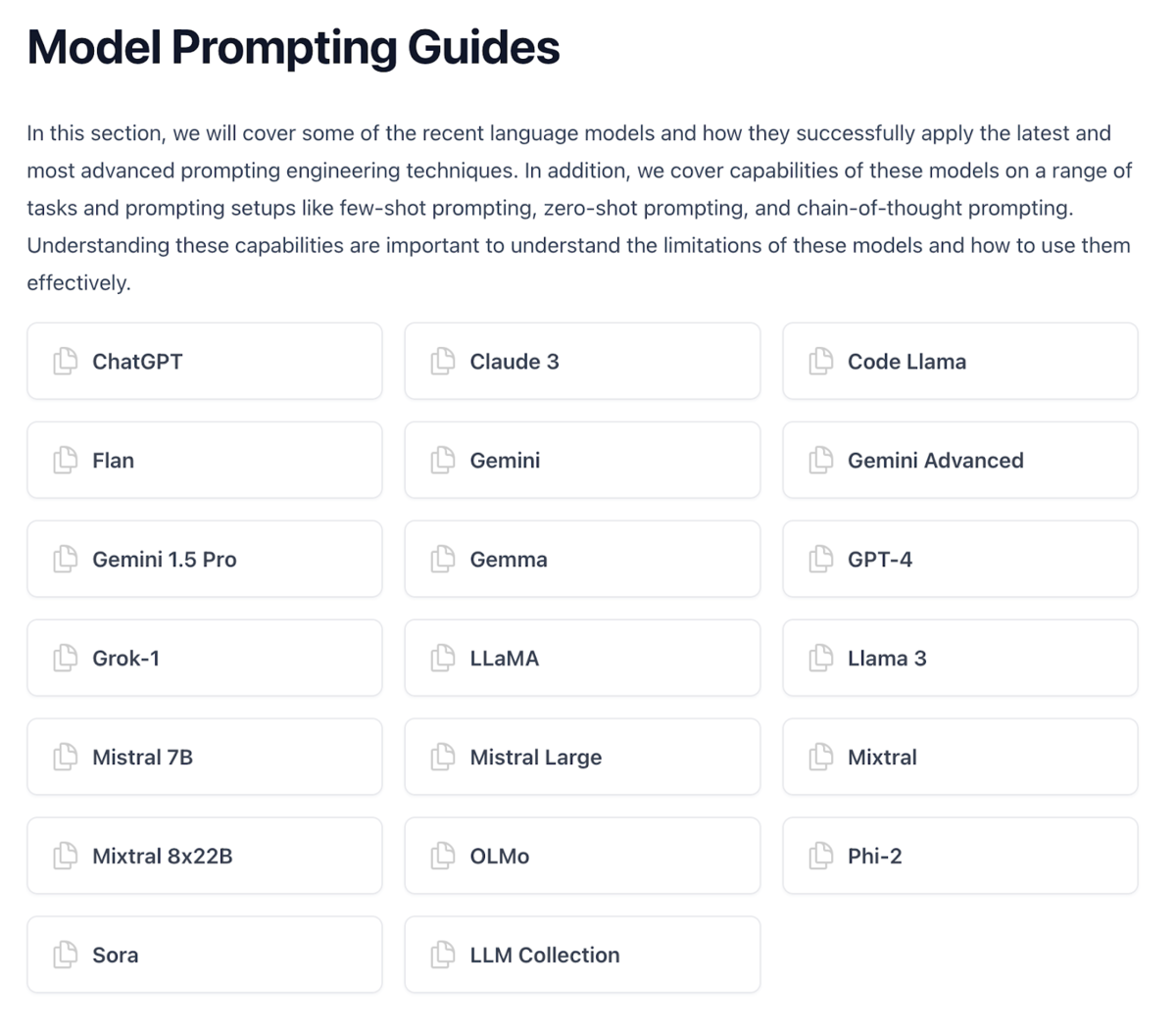Open the Flan prompting guide card
This screenshot has height=1032, width=1176.
pyautogui.click(x=205, y=460)
